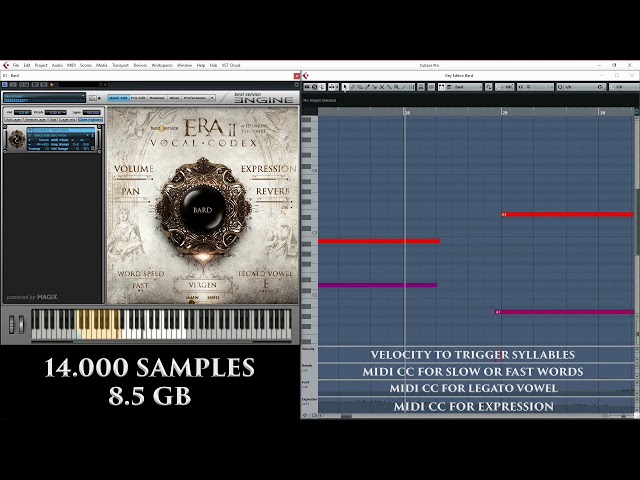Open the edited part name dropdown showing Bard
Image resolution: width=640 pixels, height=480 pixels.
click(464, 87)
